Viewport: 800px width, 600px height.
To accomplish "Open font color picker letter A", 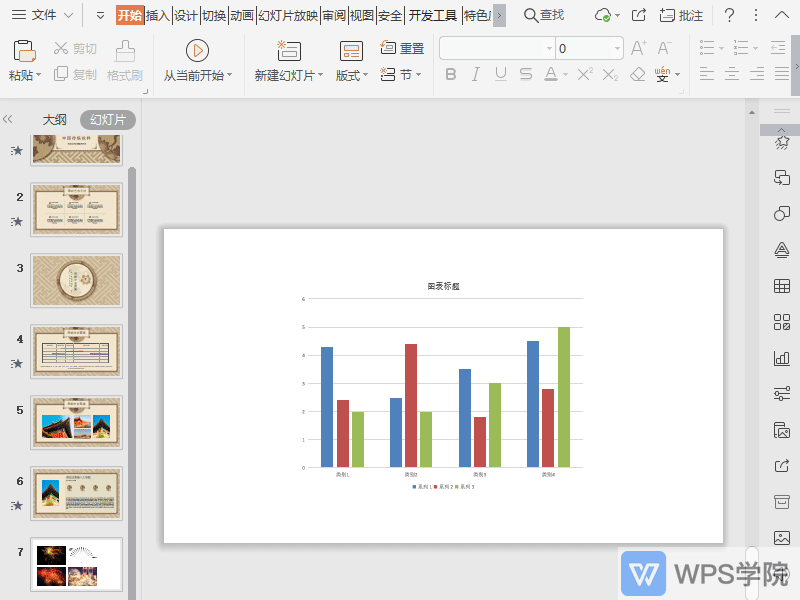I will point(551,74).
